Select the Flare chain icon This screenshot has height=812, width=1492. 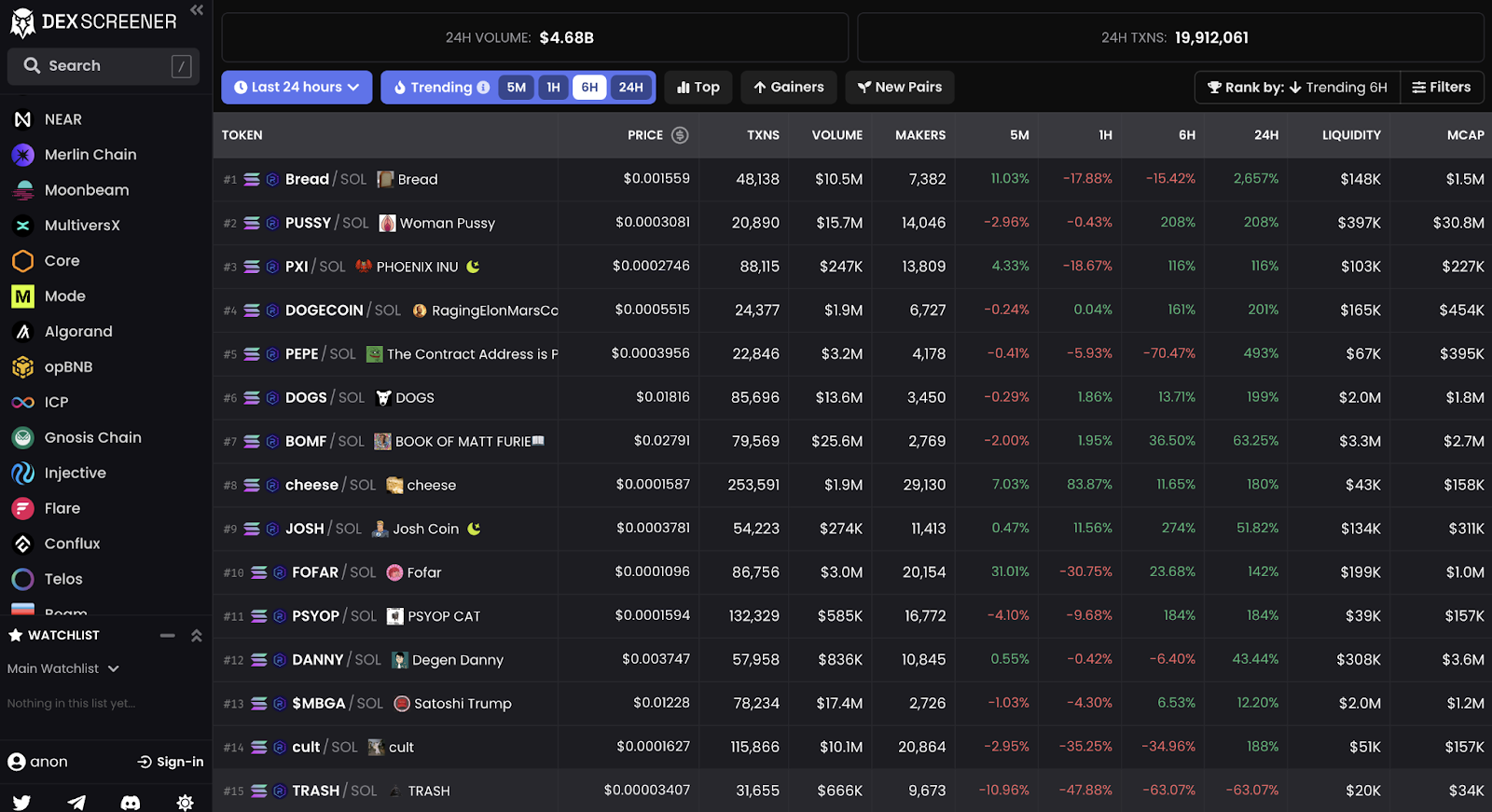click(23, 509)
